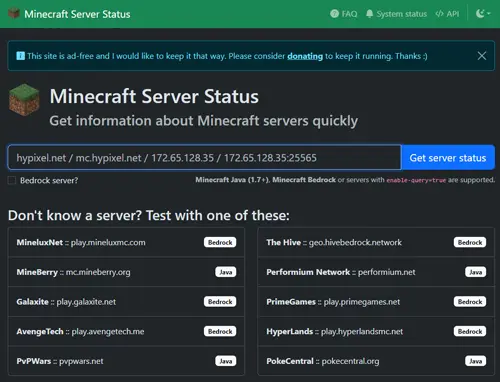Click the Bedrock badge on The Hive row

click(470, 242)
